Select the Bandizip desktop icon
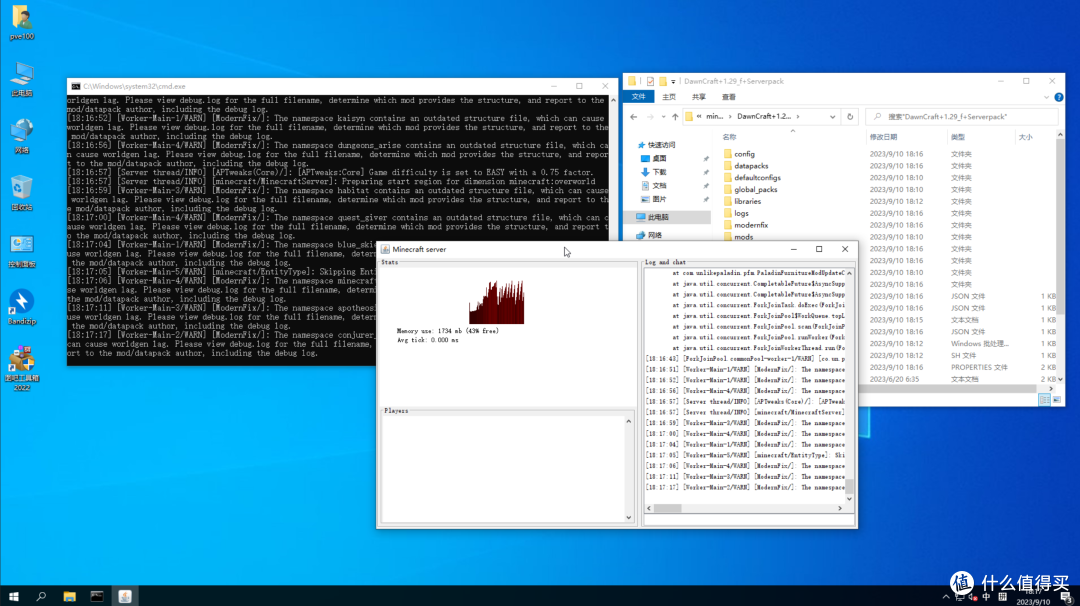Screen dimensions: 1080x606 (x=22, y=307)
